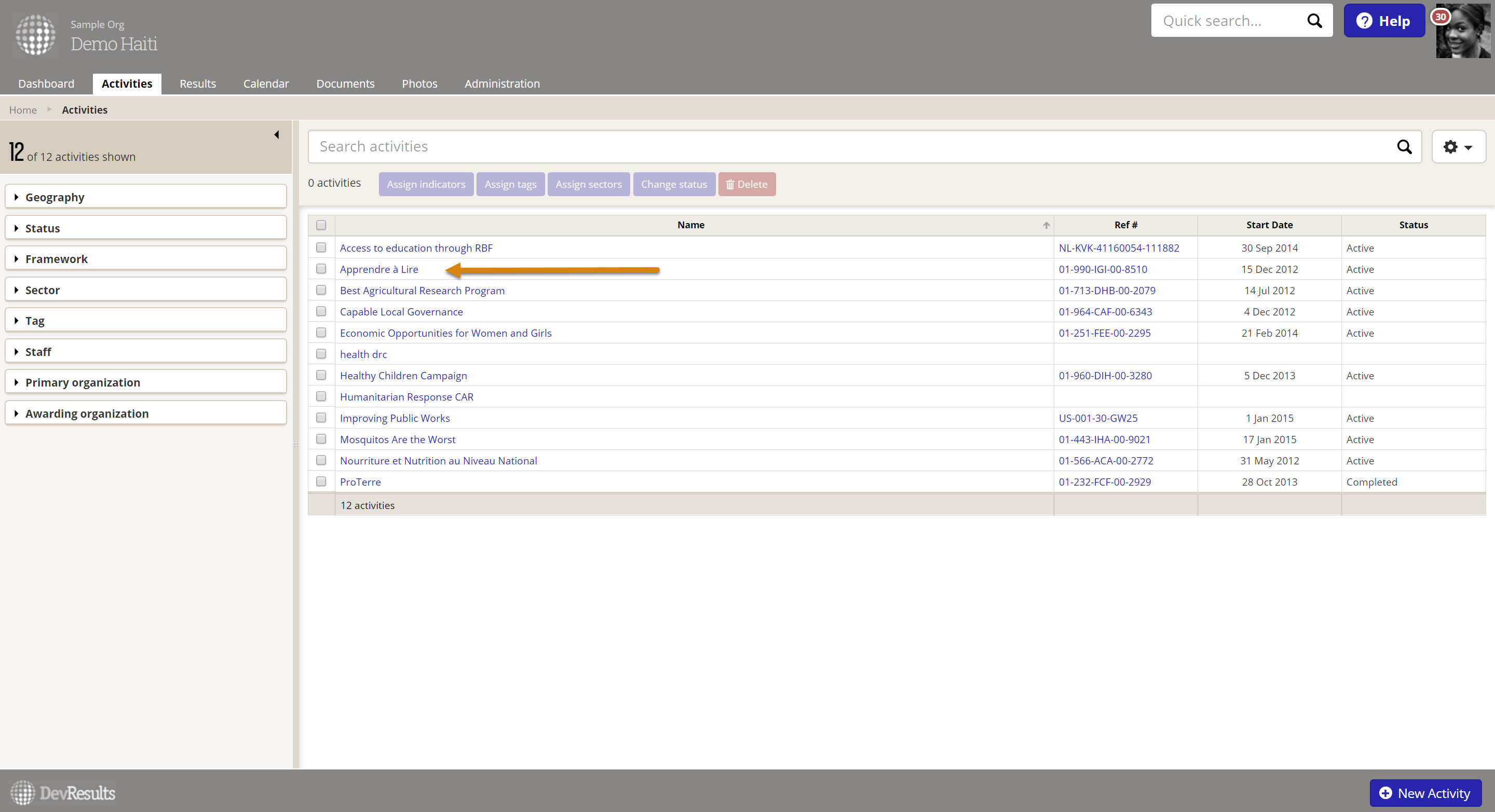The image size is (1495, 812).
Task: Click the Quick search magnifier icon
Action: 1314,21
